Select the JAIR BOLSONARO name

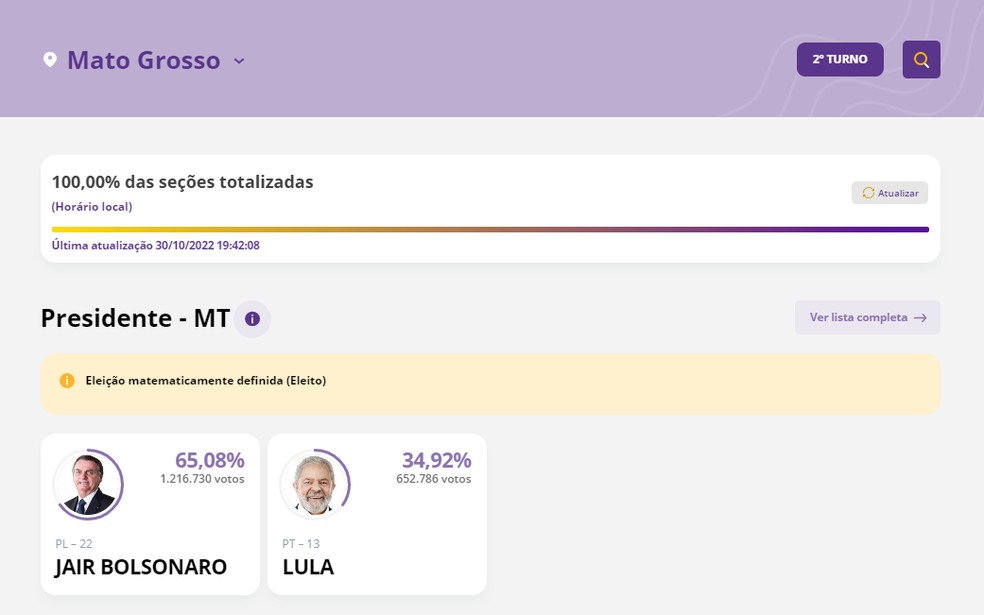pyautogui.click(x=141, y=567)
